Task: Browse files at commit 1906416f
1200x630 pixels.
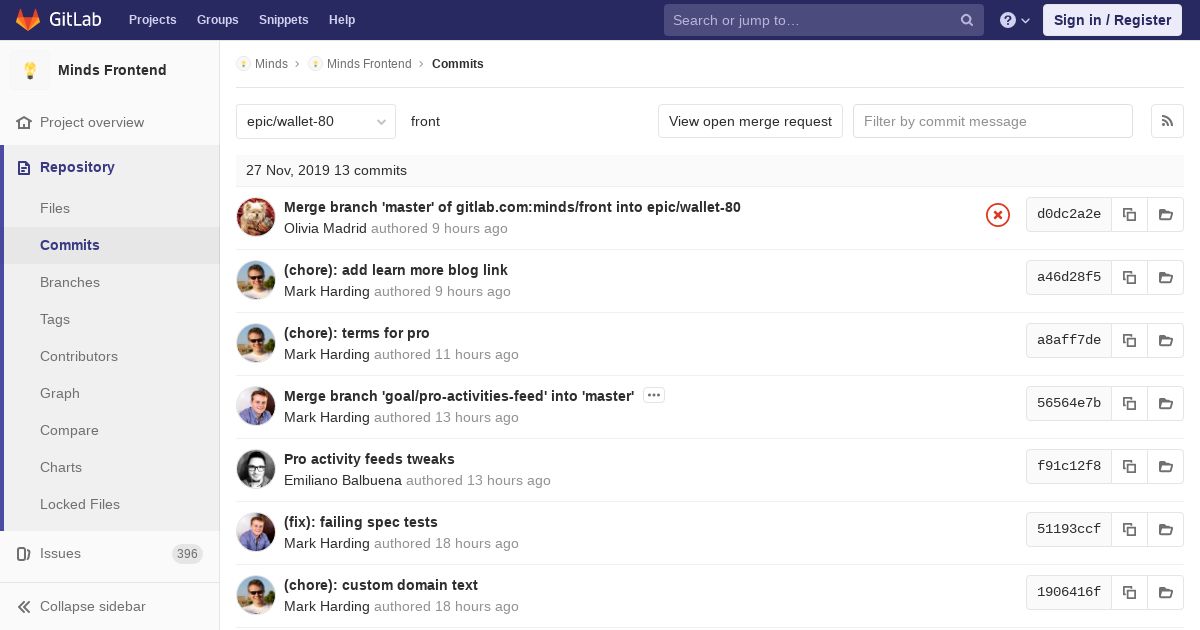Action: (1166, 592)
